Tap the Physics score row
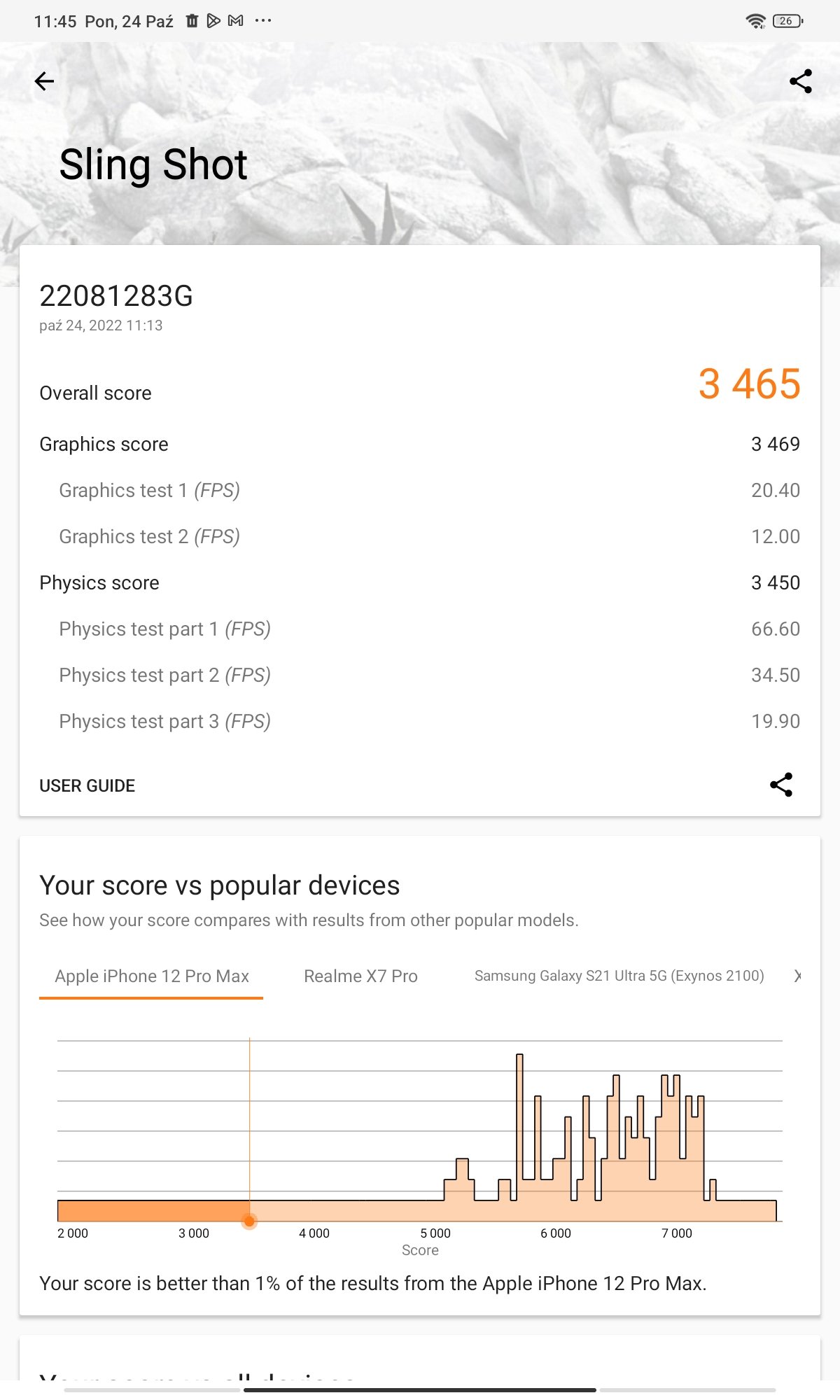 [x=419, y=583]
